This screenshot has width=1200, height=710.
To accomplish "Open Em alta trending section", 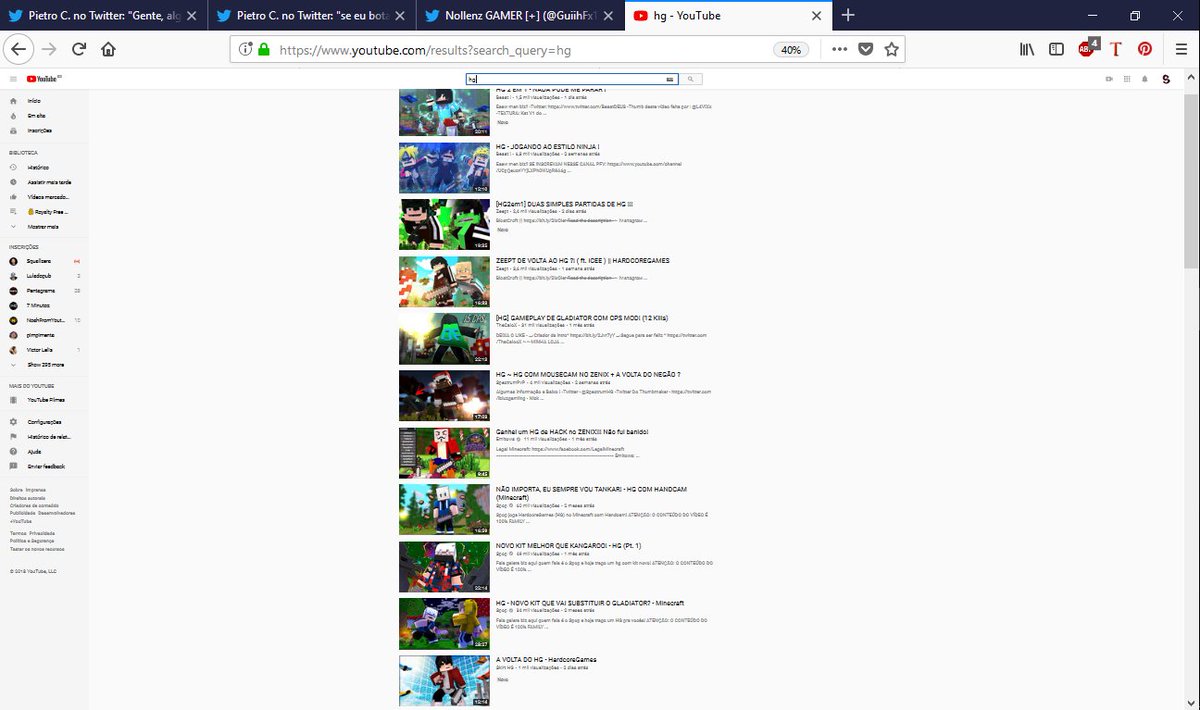I will coord(36,116).
